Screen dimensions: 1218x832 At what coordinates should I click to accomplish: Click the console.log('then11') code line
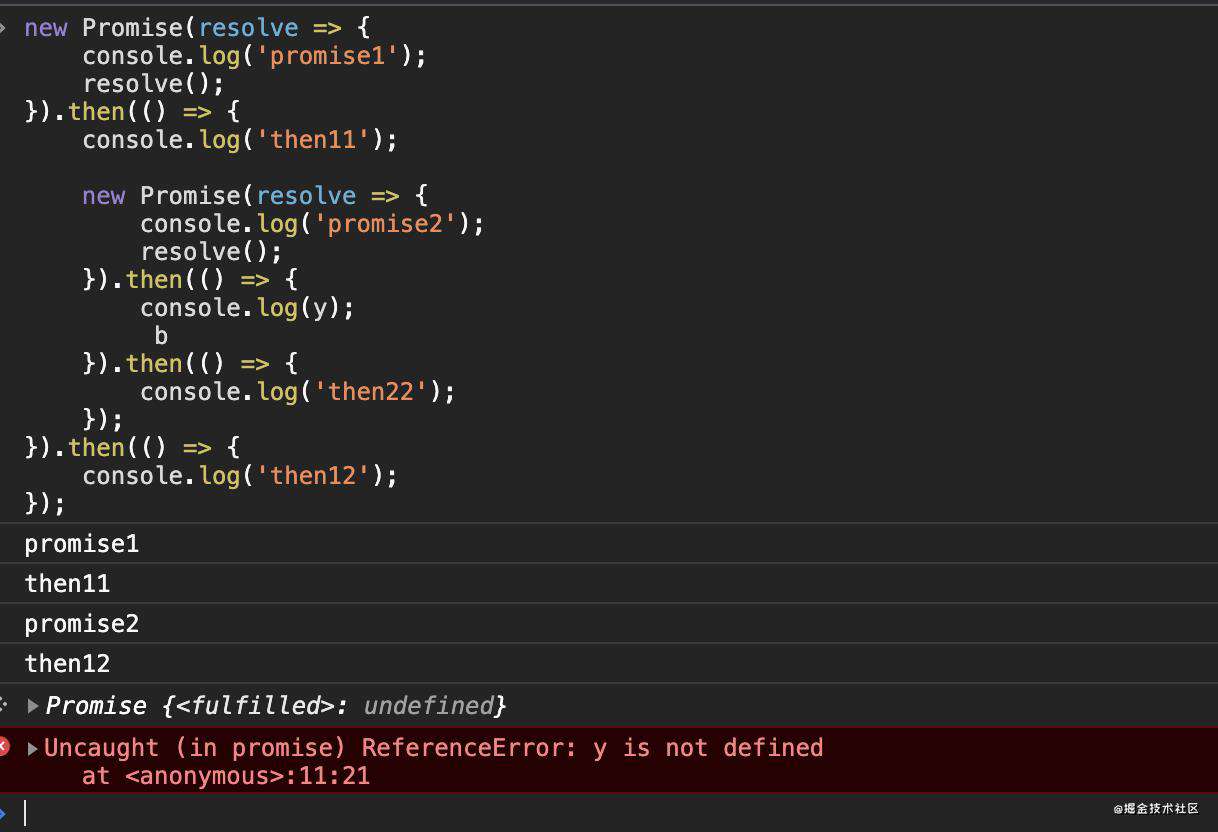tap(240, 140)
